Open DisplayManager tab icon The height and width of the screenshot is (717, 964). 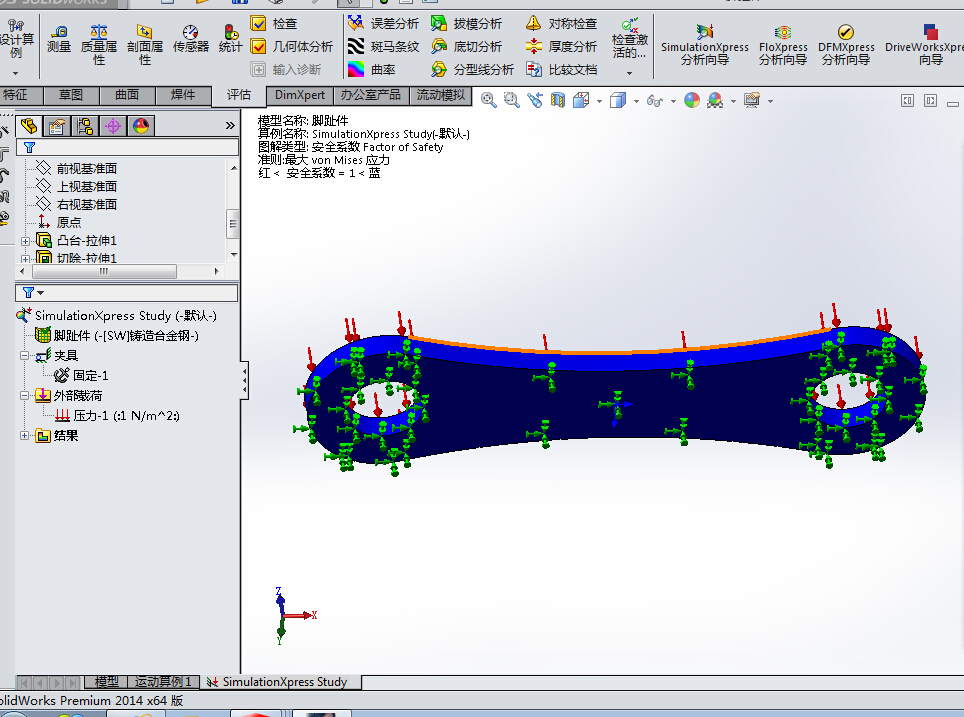pos(141,126)
